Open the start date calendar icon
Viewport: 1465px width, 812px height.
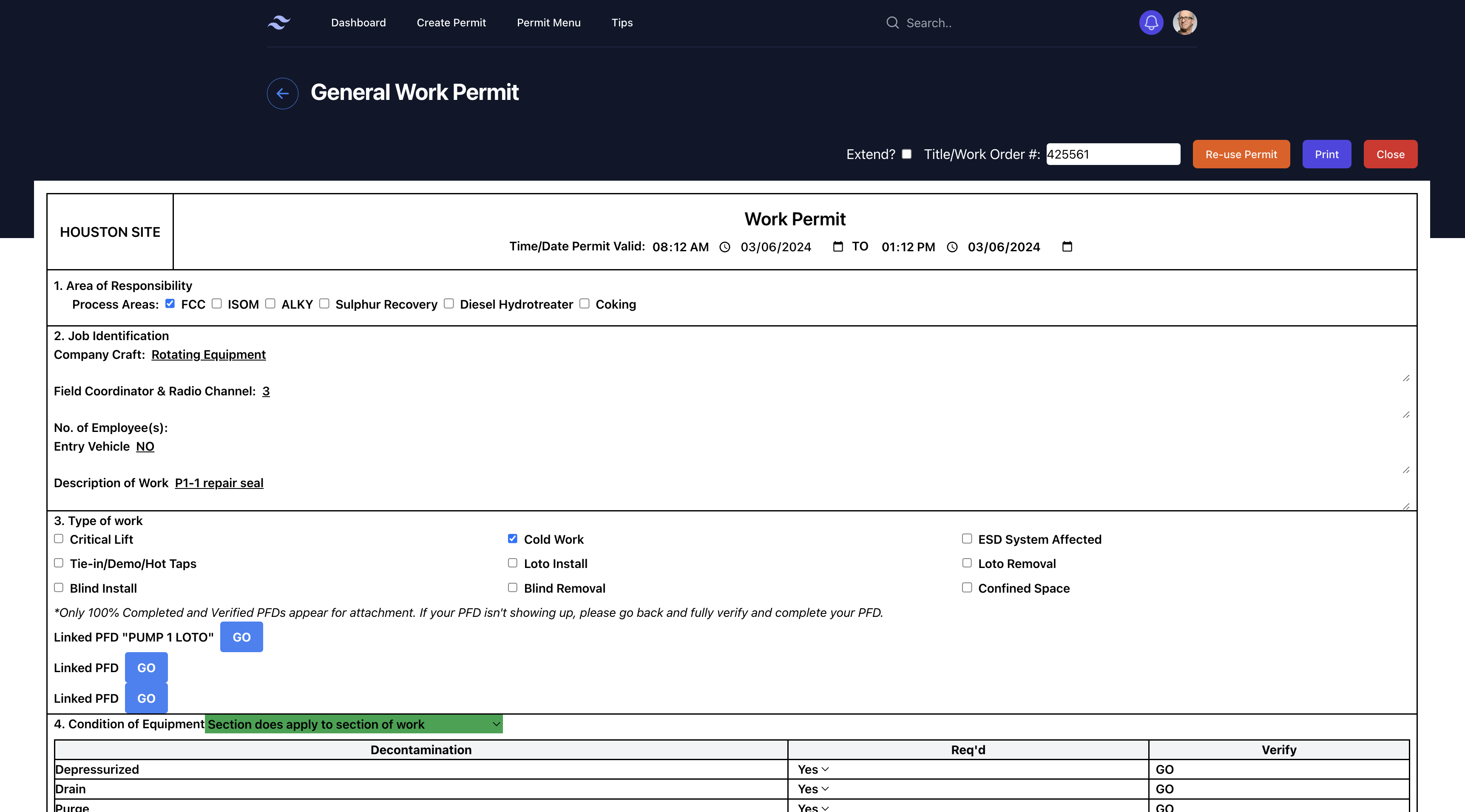point(838,247)
